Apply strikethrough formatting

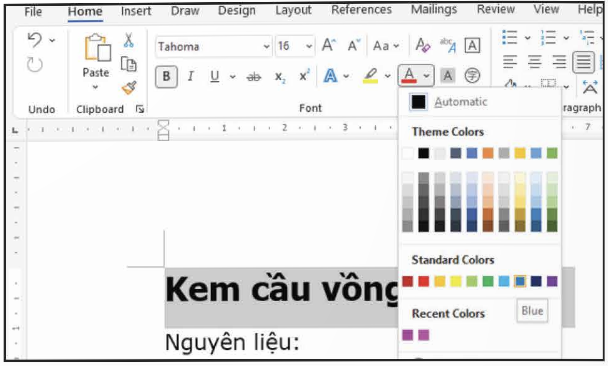point(254,76)
